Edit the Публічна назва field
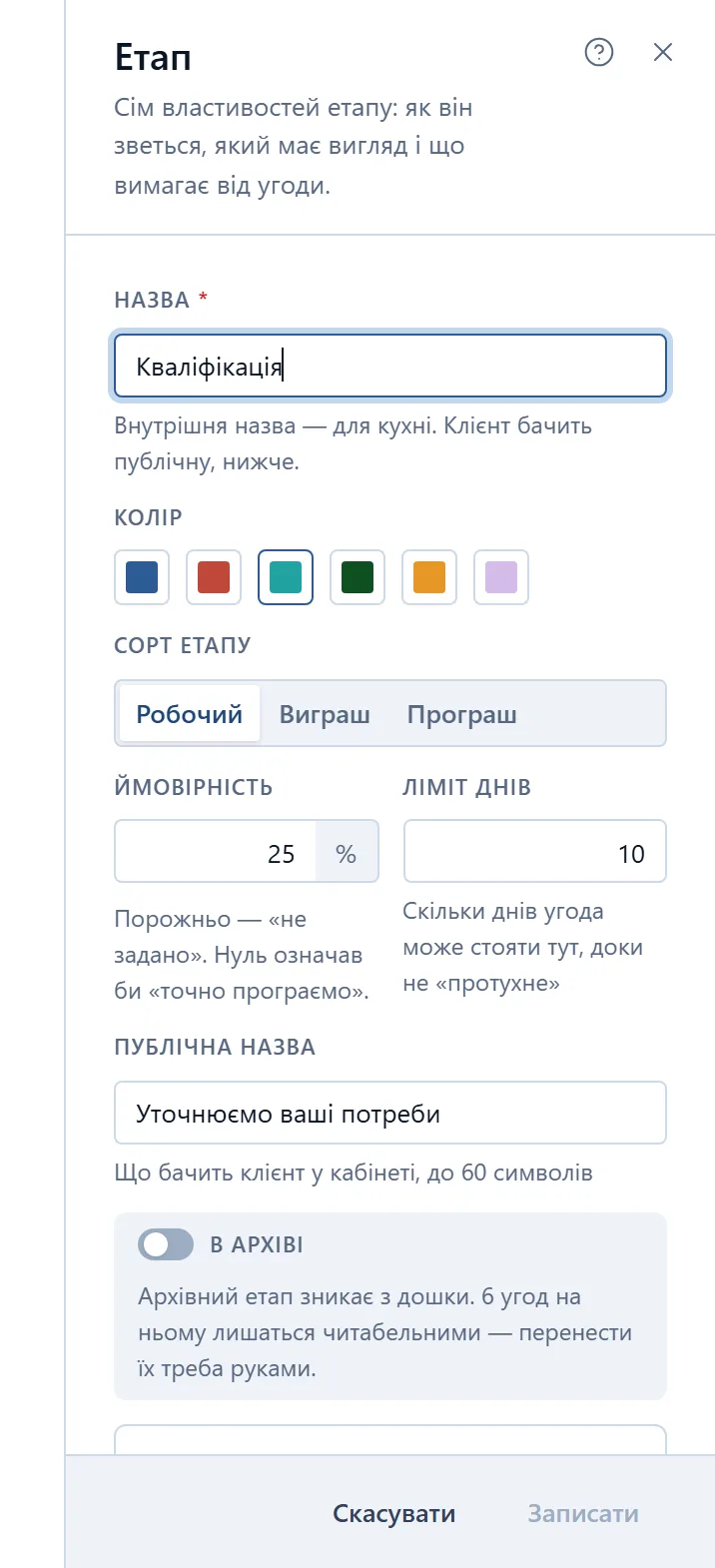Screen dimensions: 715x1568 tap(390, 1113)
